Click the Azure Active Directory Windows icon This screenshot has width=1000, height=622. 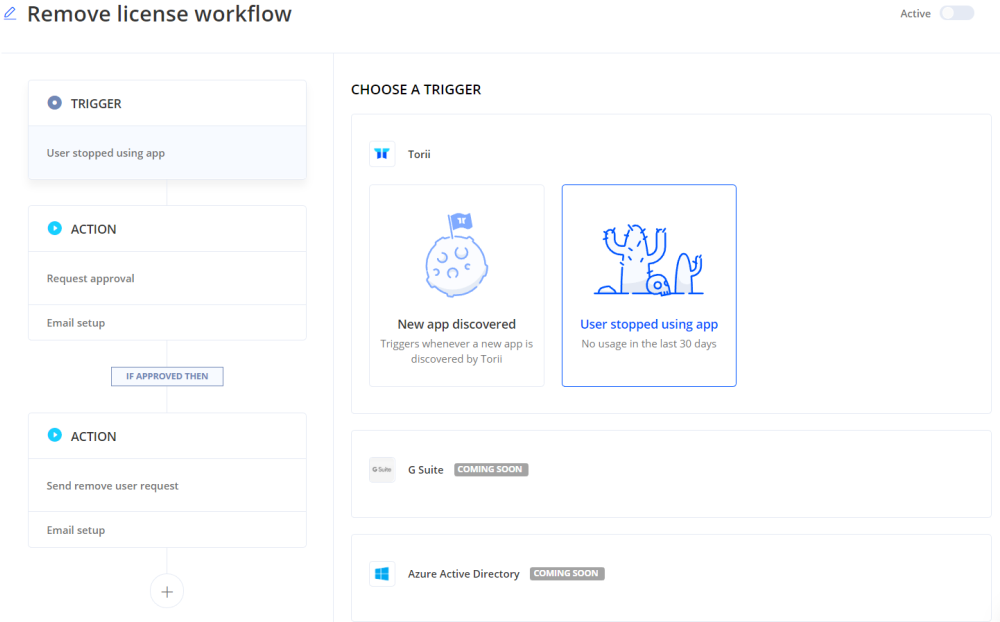pos(382,574)
